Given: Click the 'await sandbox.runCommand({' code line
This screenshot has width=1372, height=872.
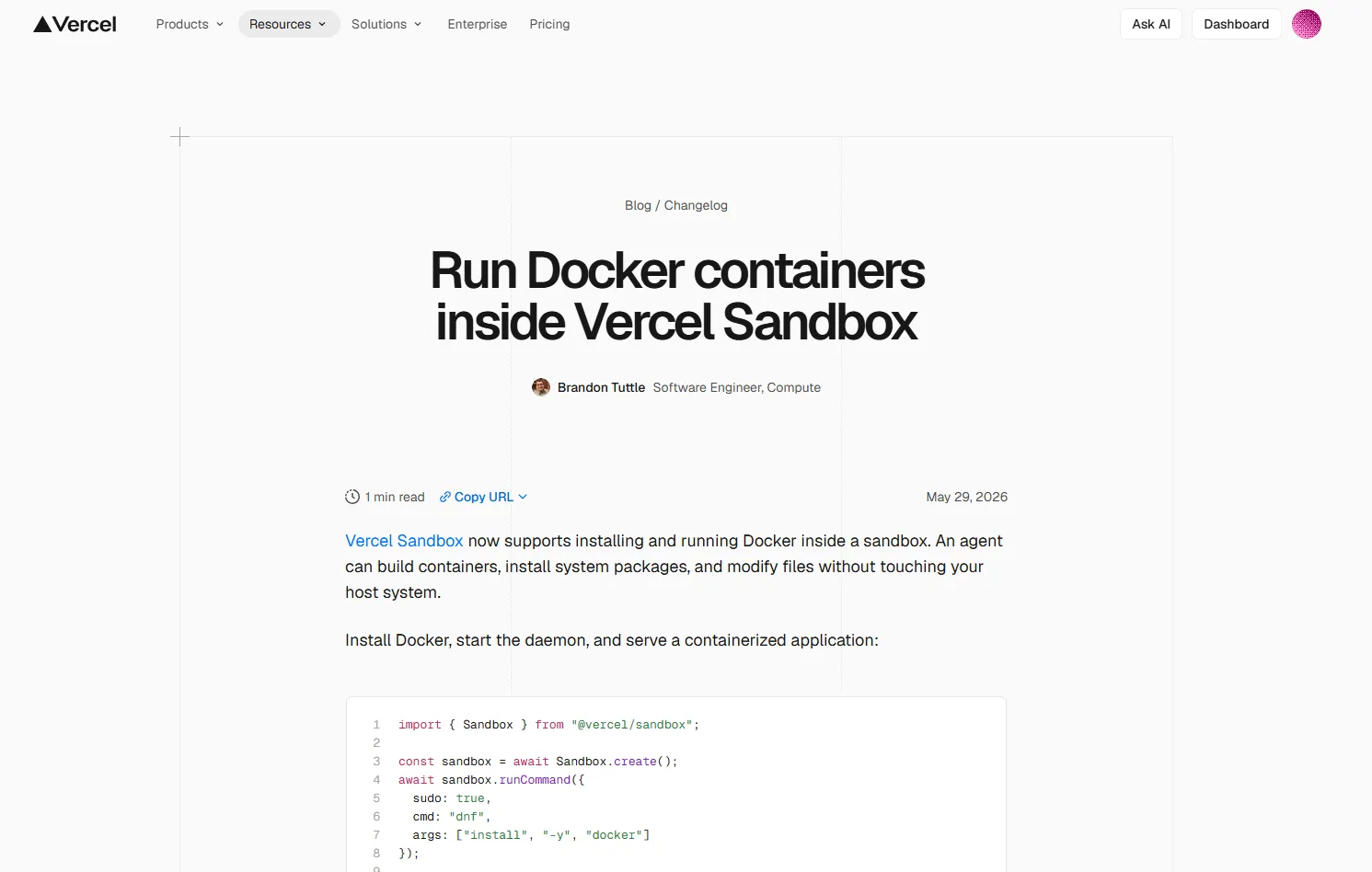Looking at the screenshot, I should tap(491, 780).
